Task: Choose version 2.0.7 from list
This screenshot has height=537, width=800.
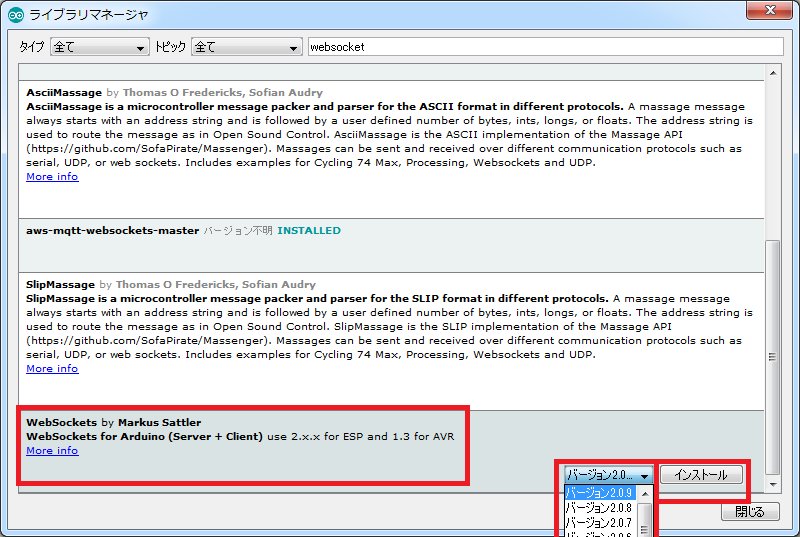Action: pyautogui.click(x=600, y=522)
